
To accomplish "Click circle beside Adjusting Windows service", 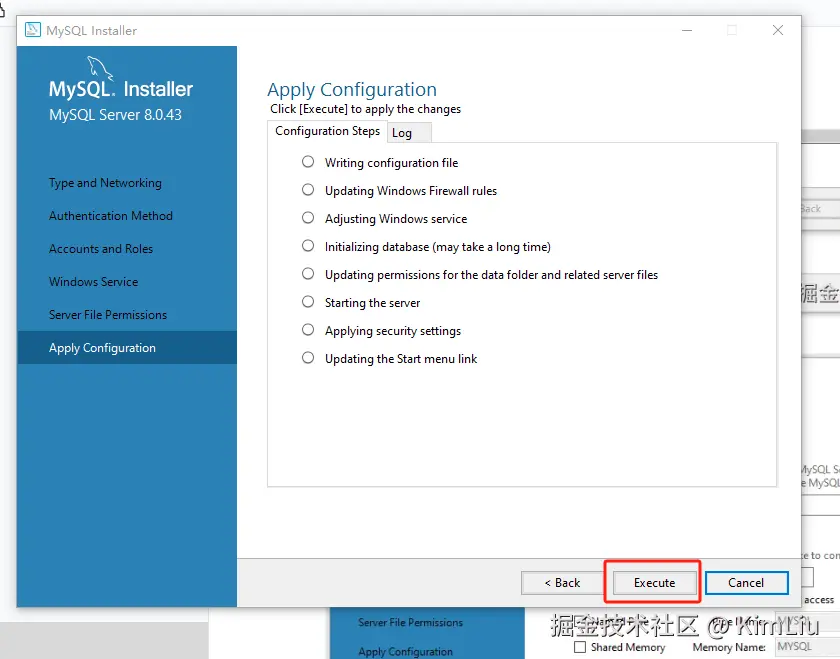I will coord(308,218).
